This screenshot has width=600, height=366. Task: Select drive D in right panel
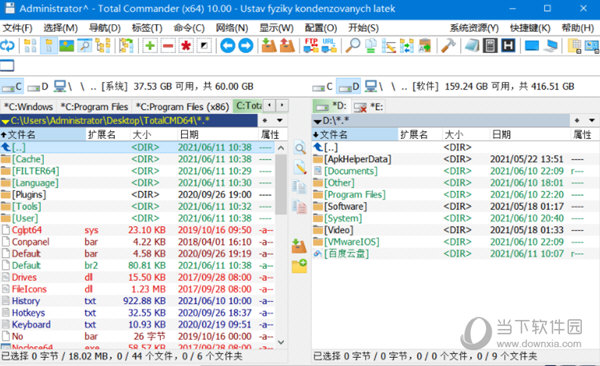click(x=349, y=87)
